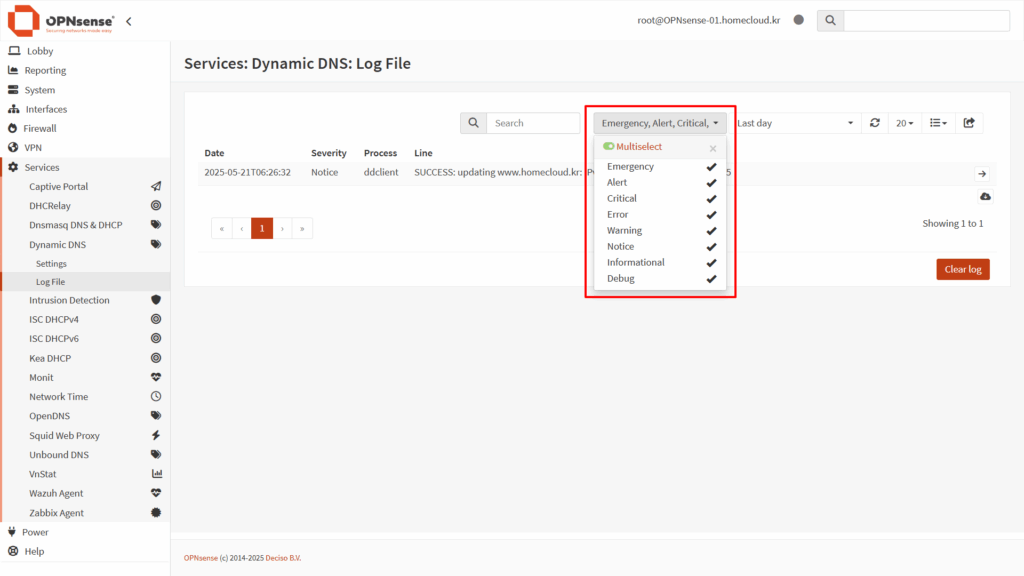The width and height of the screenshot is (1024, 576).
Task: Click the Clear log button
Action: (x=962, y=269)
